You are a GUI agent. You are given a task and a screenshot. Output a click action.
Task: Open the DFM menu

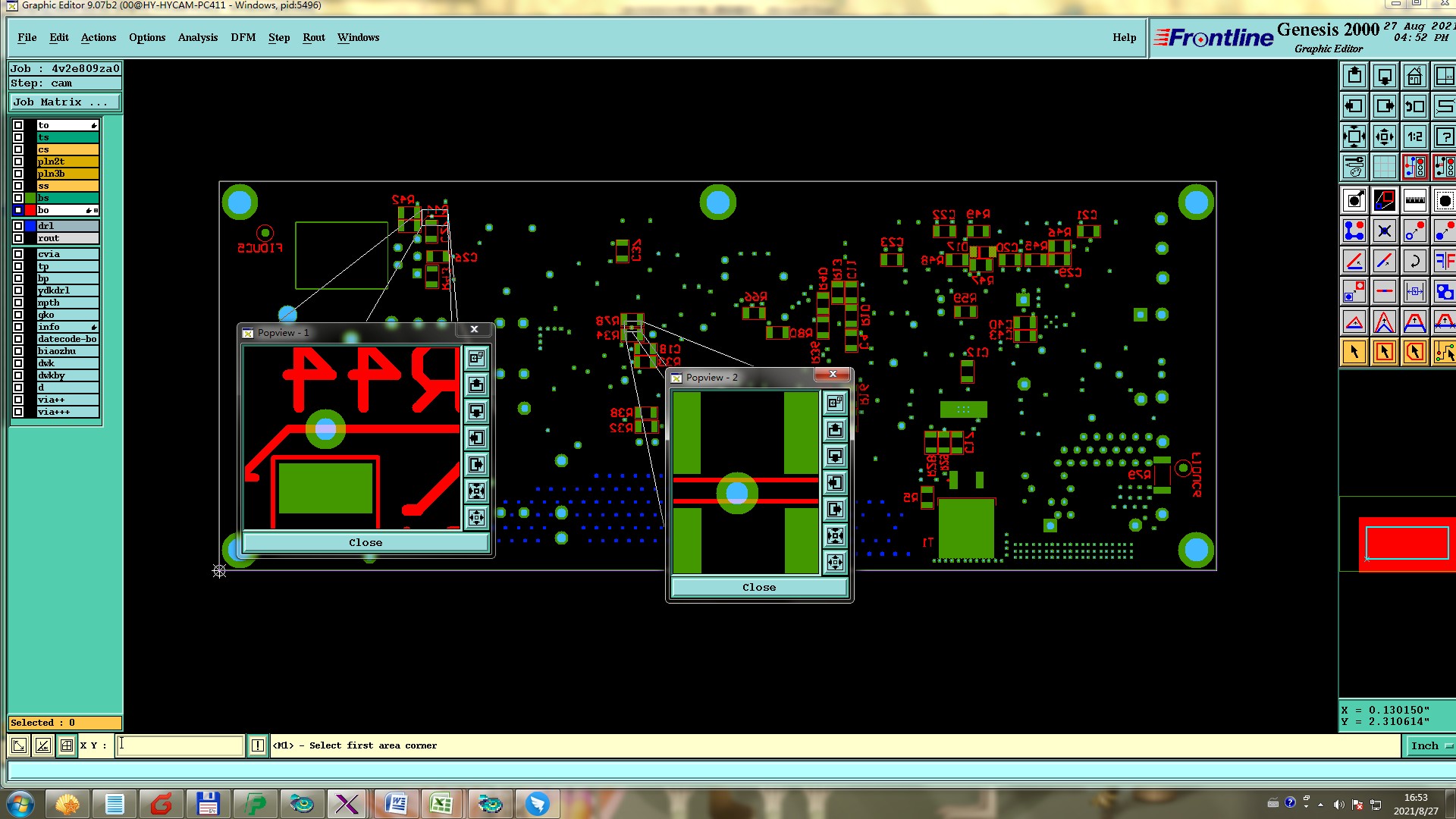click(243, 37)
